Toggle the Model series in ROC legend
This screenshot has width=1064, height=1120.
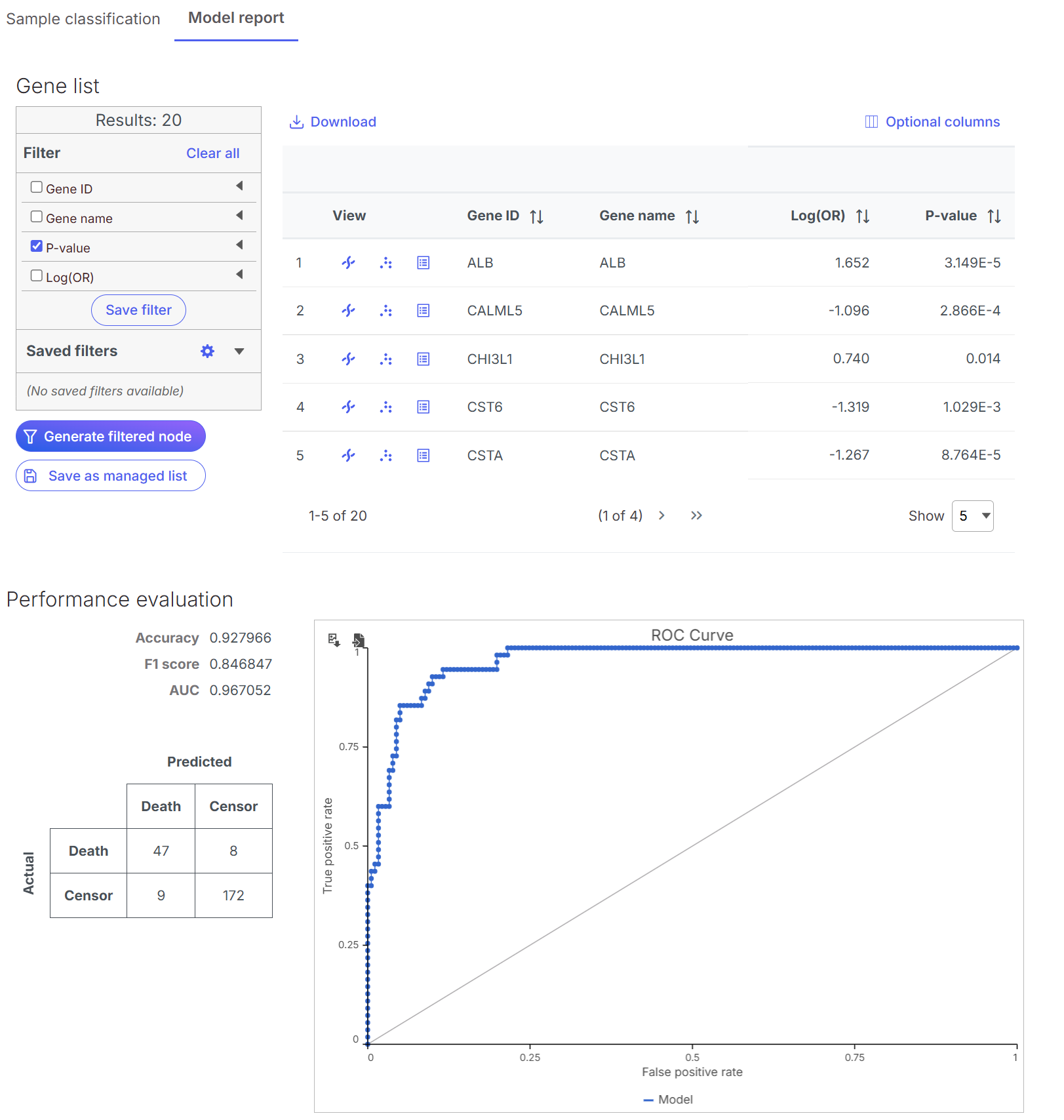[669, 1100]
